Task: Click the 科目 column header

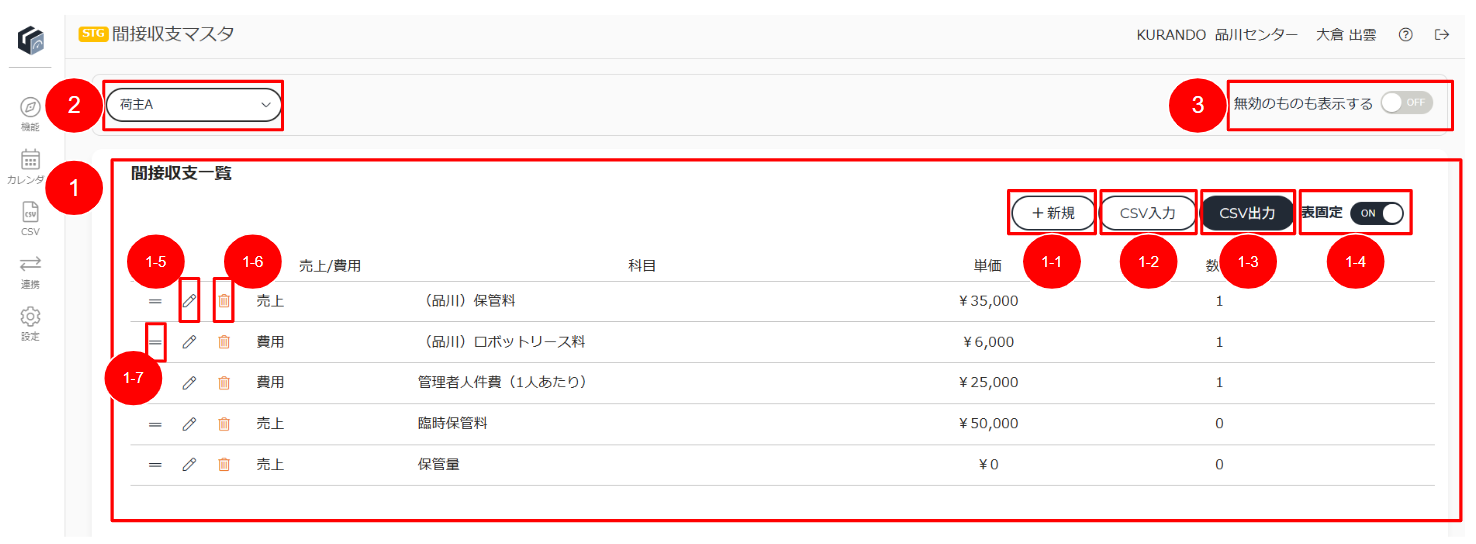Action: 642,266
